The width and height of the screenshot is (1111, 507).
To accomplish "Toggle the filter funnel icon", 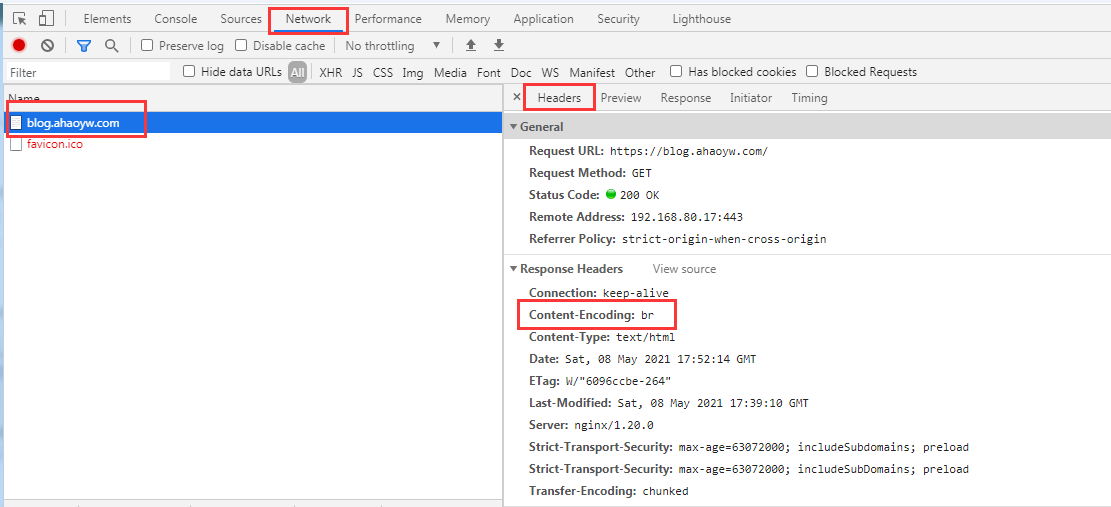I will [x=84, y=45].
